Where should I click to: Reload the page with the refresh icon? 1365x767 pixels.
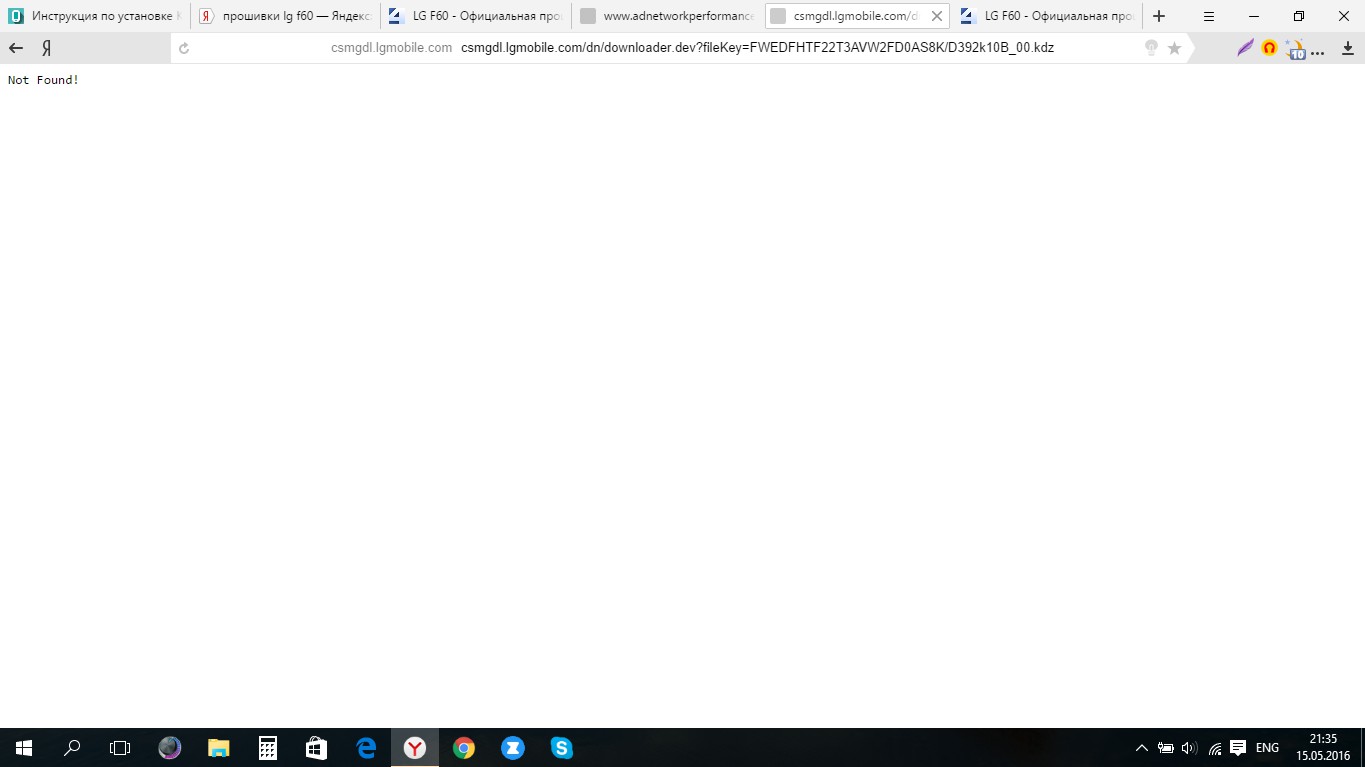point(183,48)
